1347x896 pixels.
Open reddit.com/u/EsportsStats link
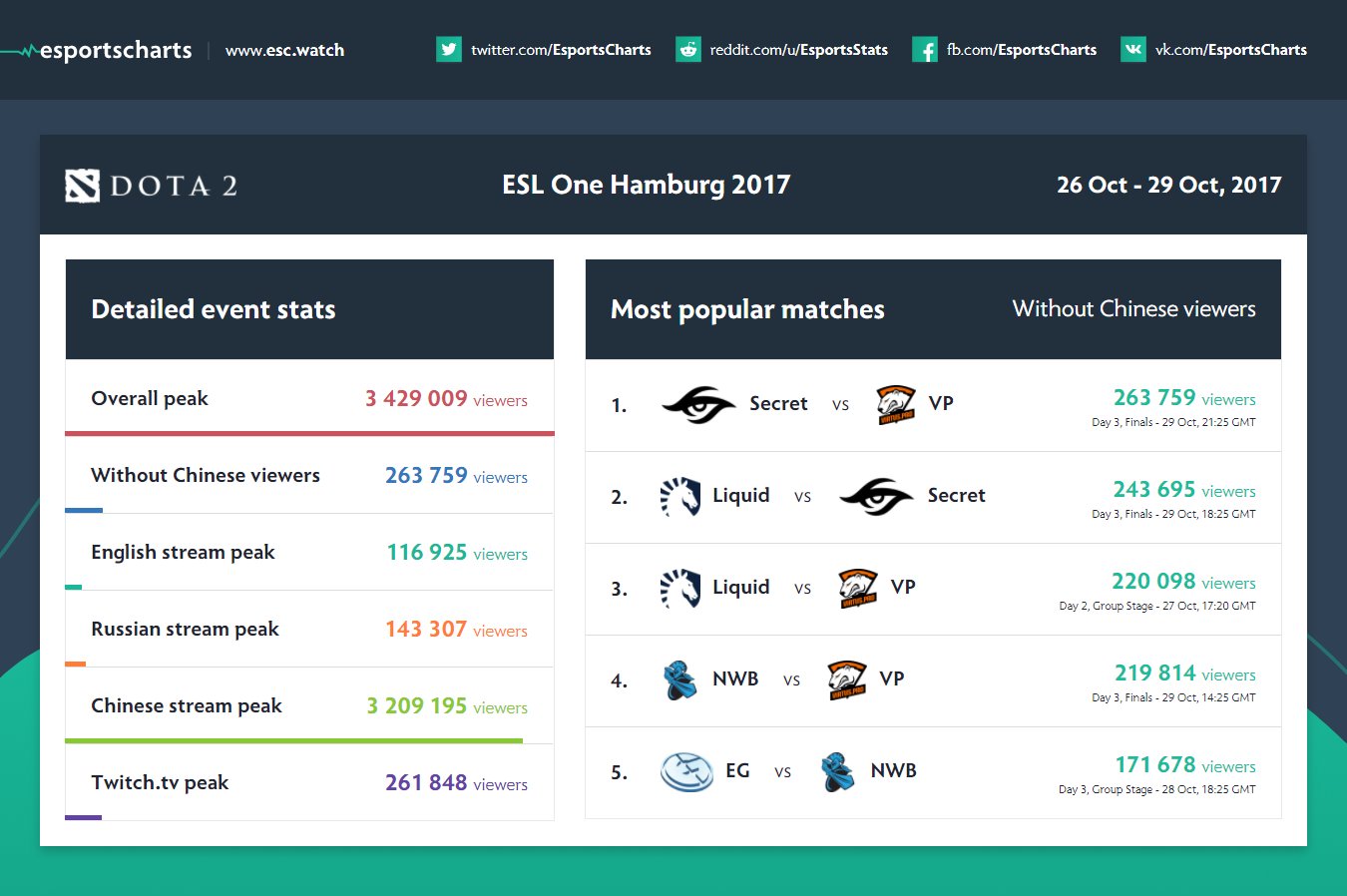pyautogui.click(x=799, y=50)
